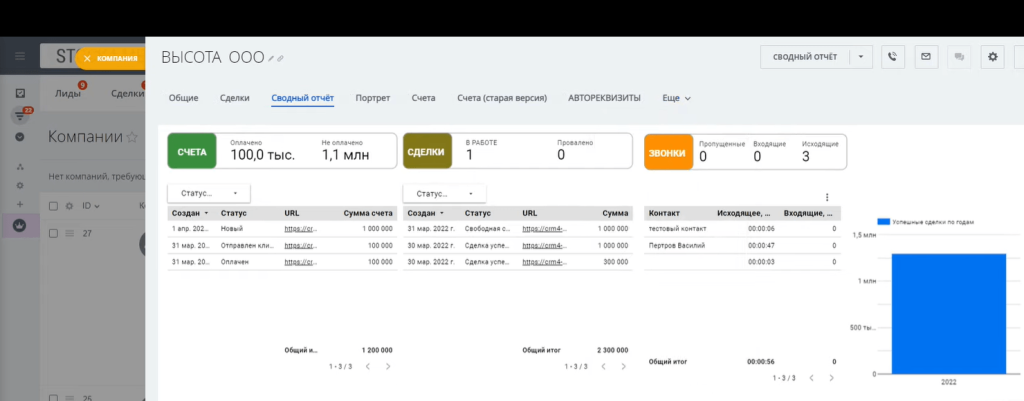Click tasks checkmark icon in left sidebar

[20, 93]
